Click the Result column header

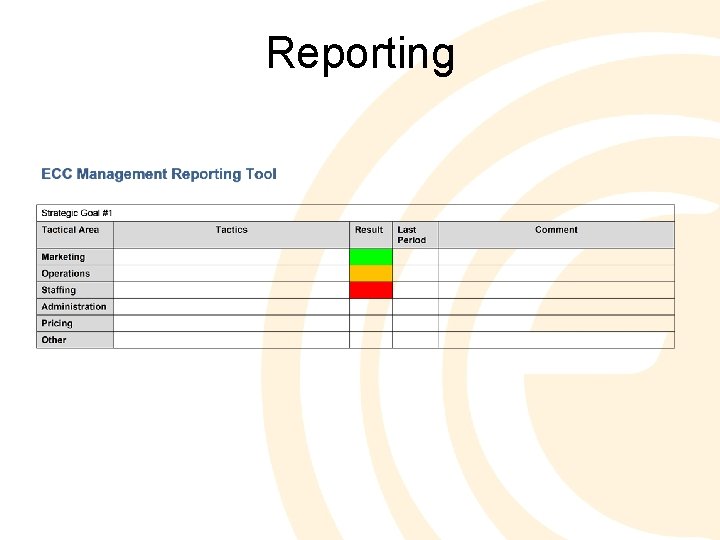[x=371, y=235]
